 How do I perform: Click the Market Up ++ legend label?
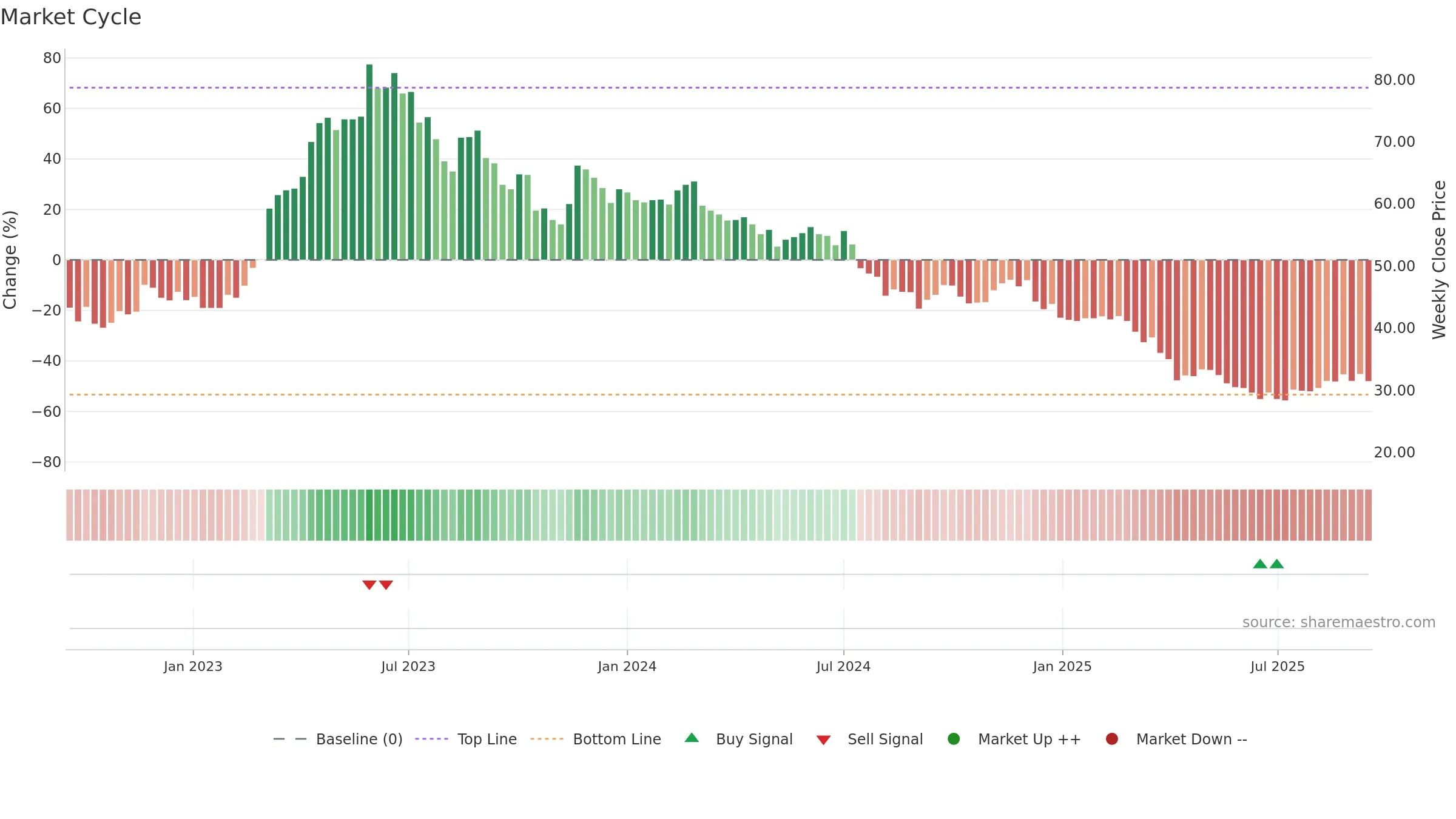[x=1030, y=739]
